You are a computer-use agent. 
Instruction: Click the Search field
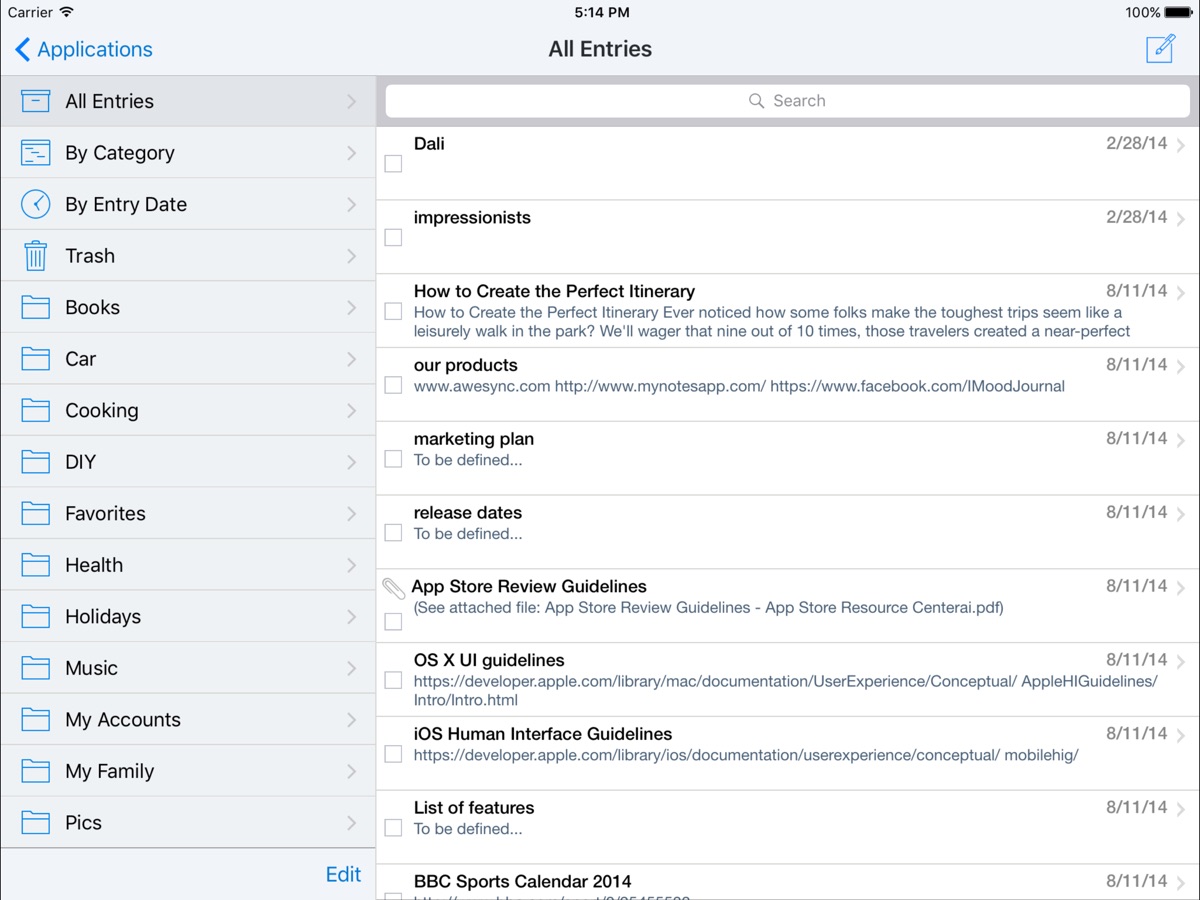point(787,101)
